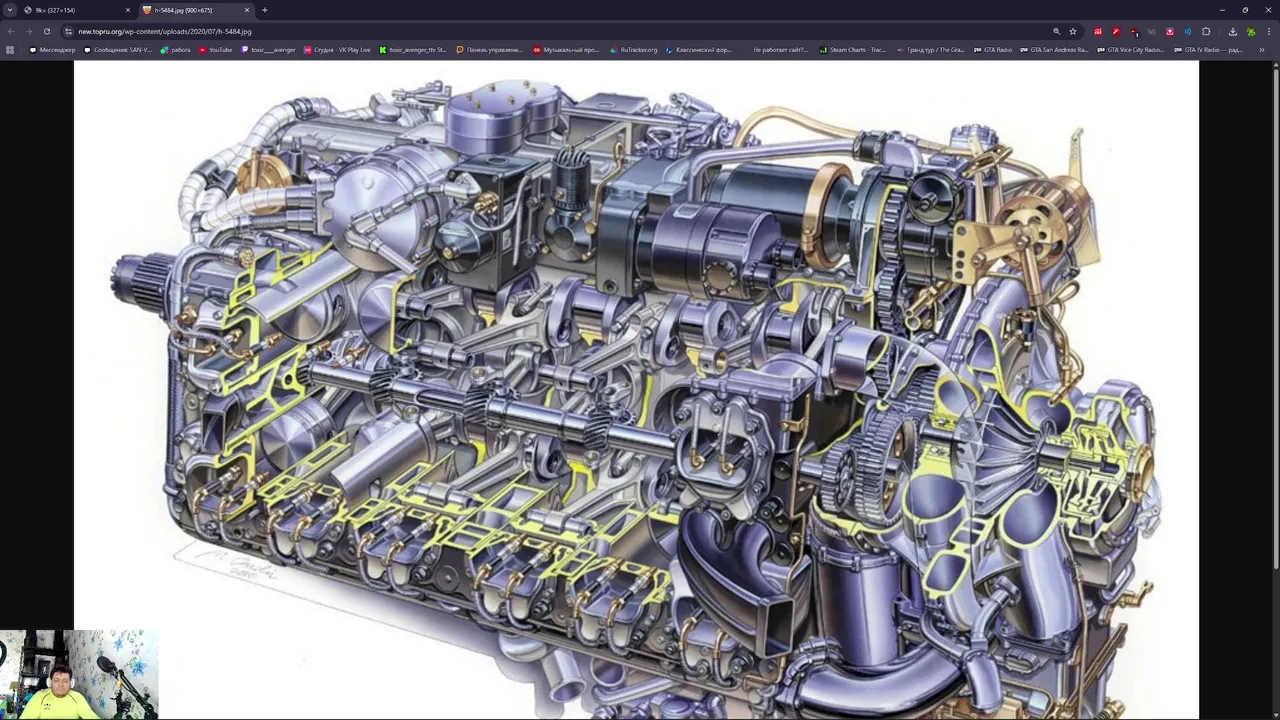
Task: Open the dark red extension icon with badge
Action: (1134, 31)
